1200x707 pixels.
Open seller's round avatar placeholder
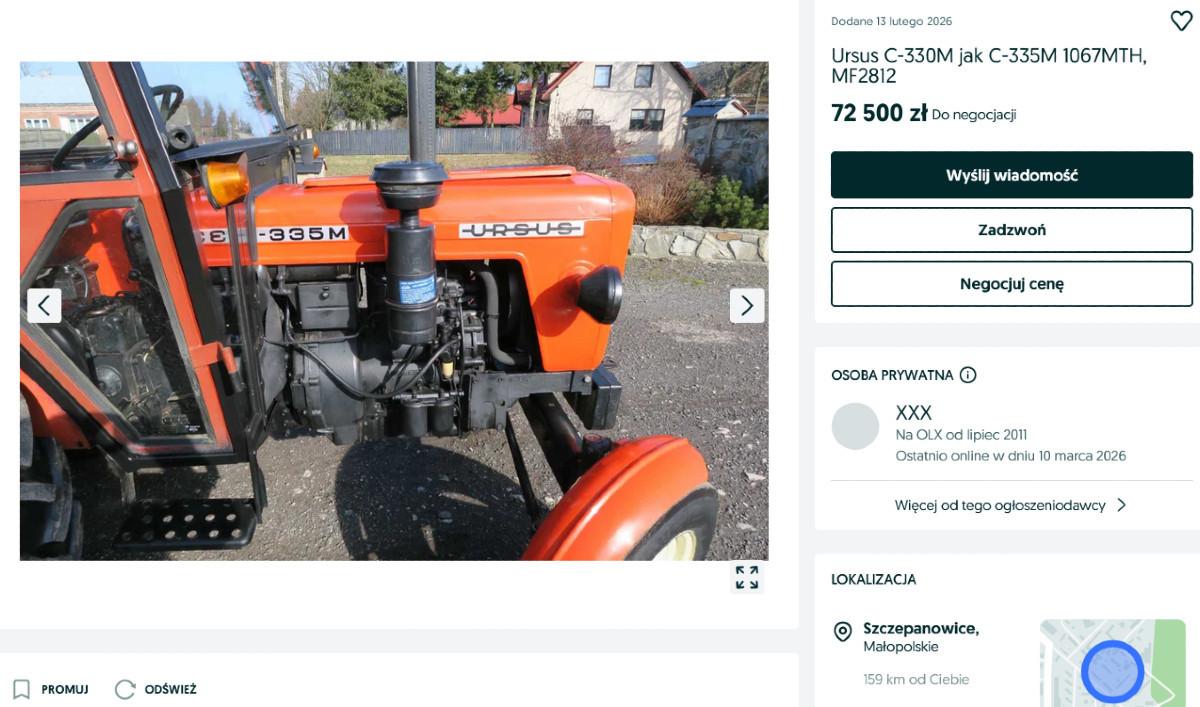coord(855,427)
